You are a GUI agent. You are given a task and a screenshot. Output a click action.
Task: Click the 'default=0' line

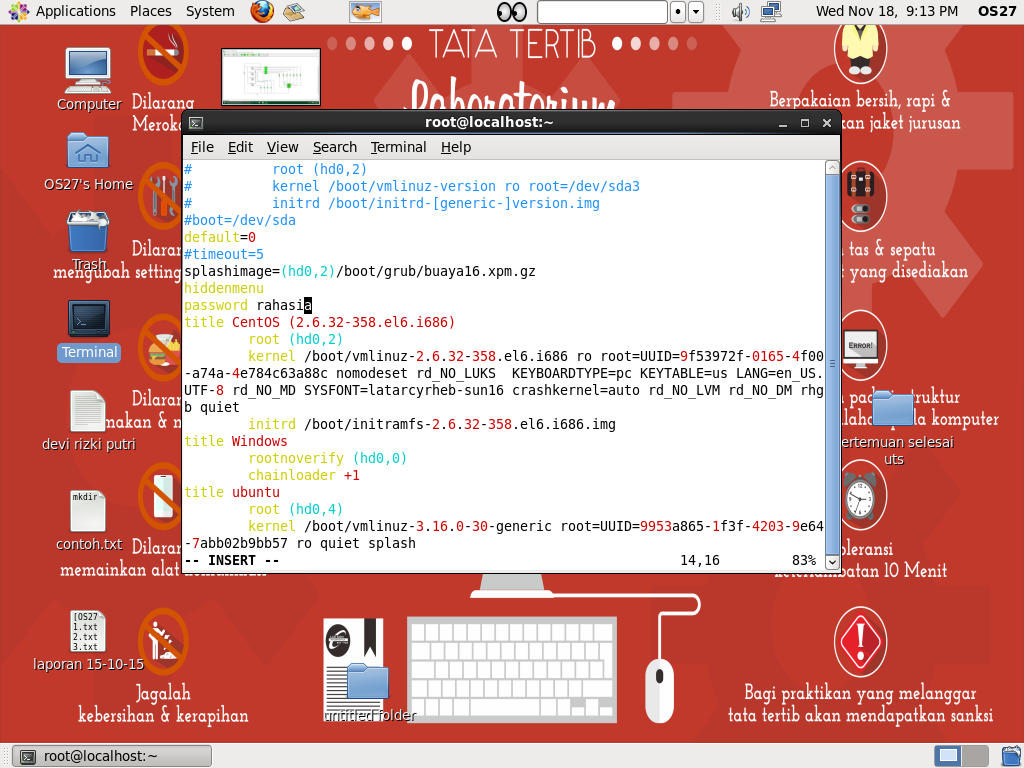coord(220,237)
